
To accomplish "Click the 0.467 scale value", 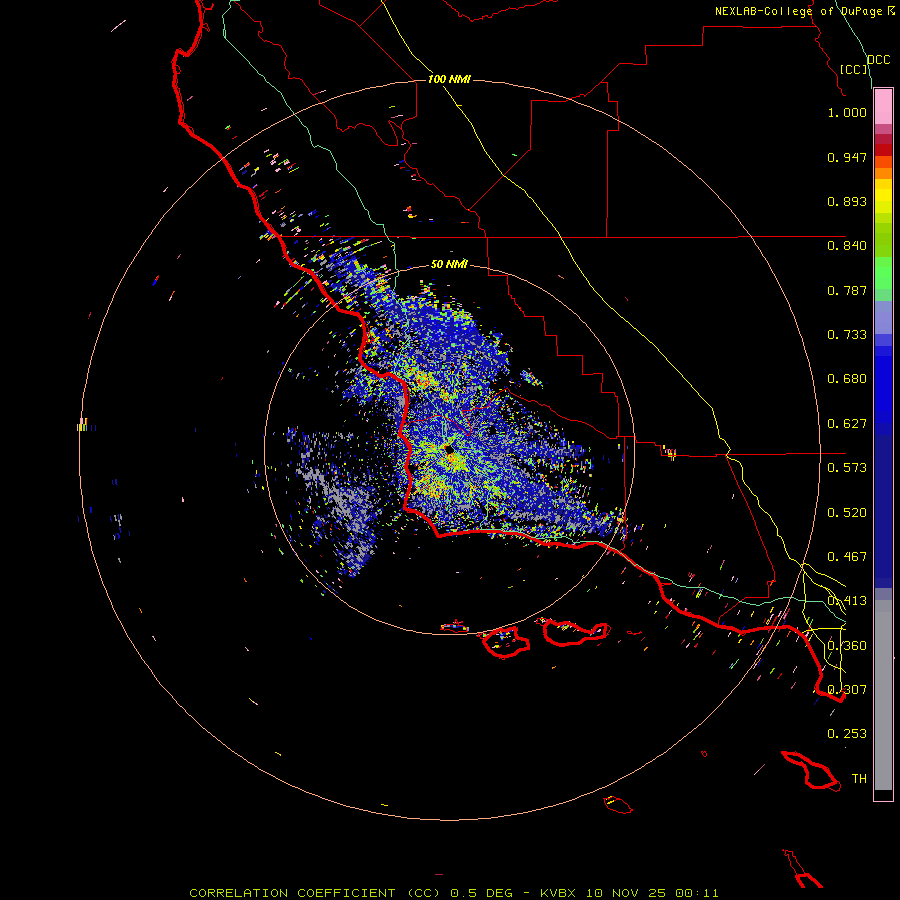I will tap(847, 557).
